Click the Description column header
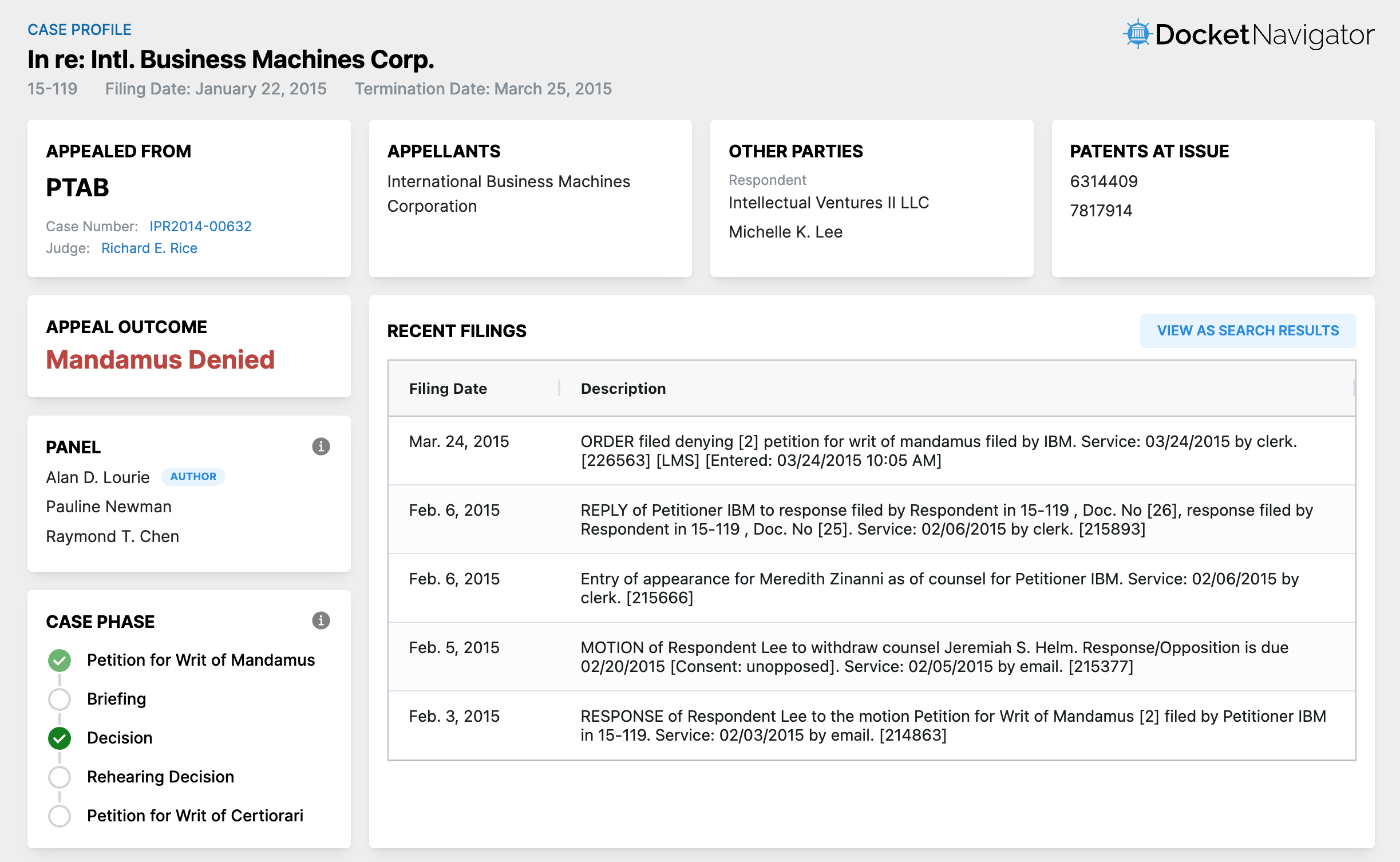 pos(623,389)
